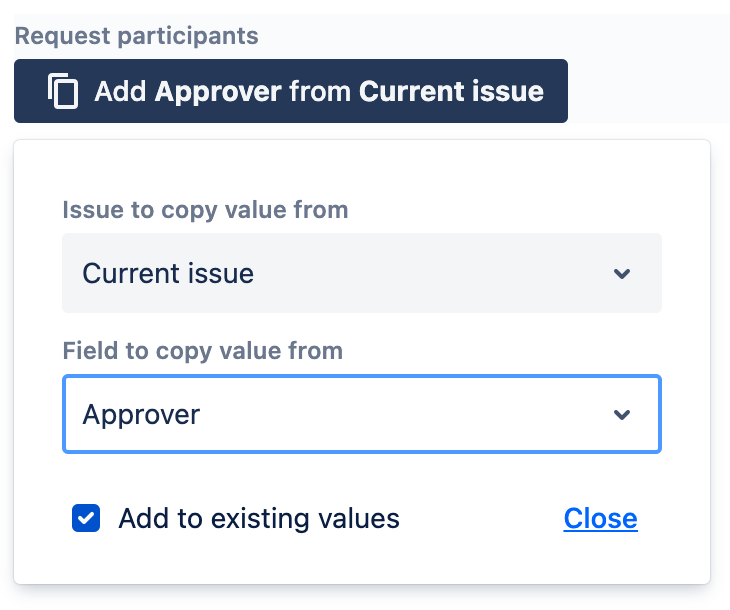Click the Current issue text in the gray select
730x610 pixels.
point(168,273)
